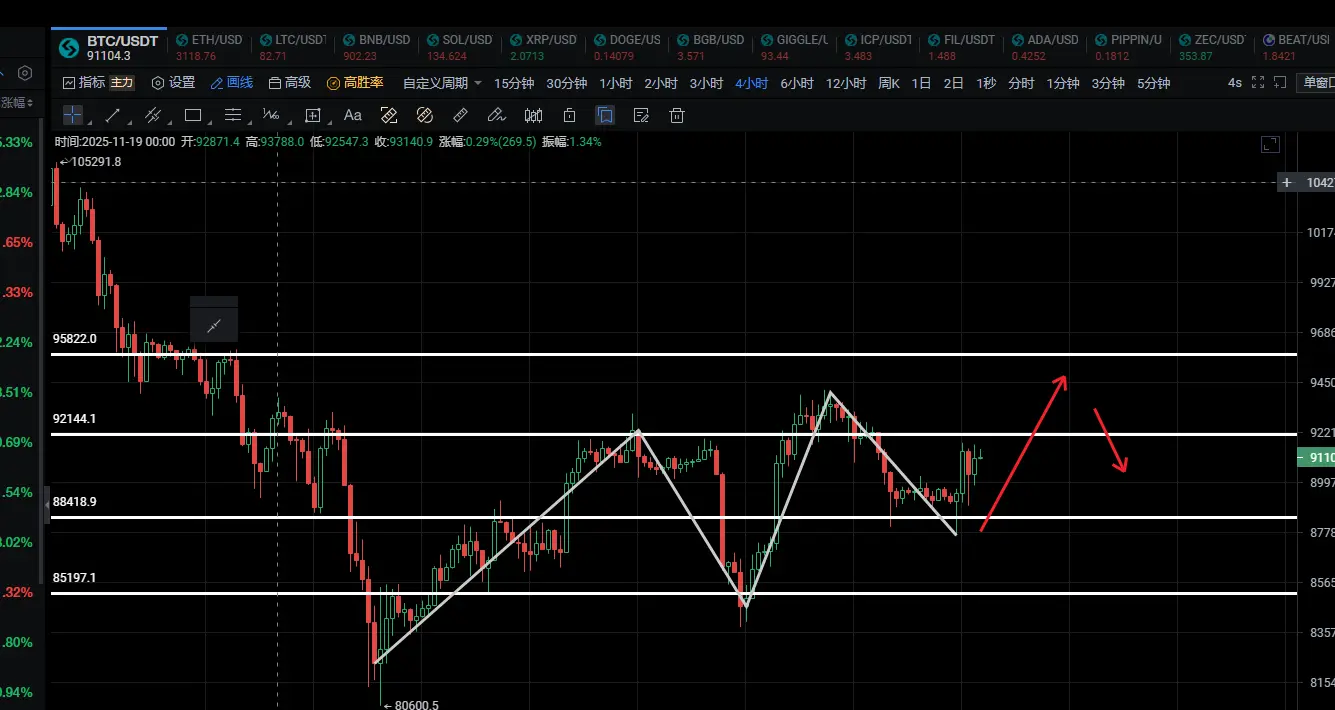
Task: Switch to the 1日 daily timeframe
Action: (x=921, y=83)
